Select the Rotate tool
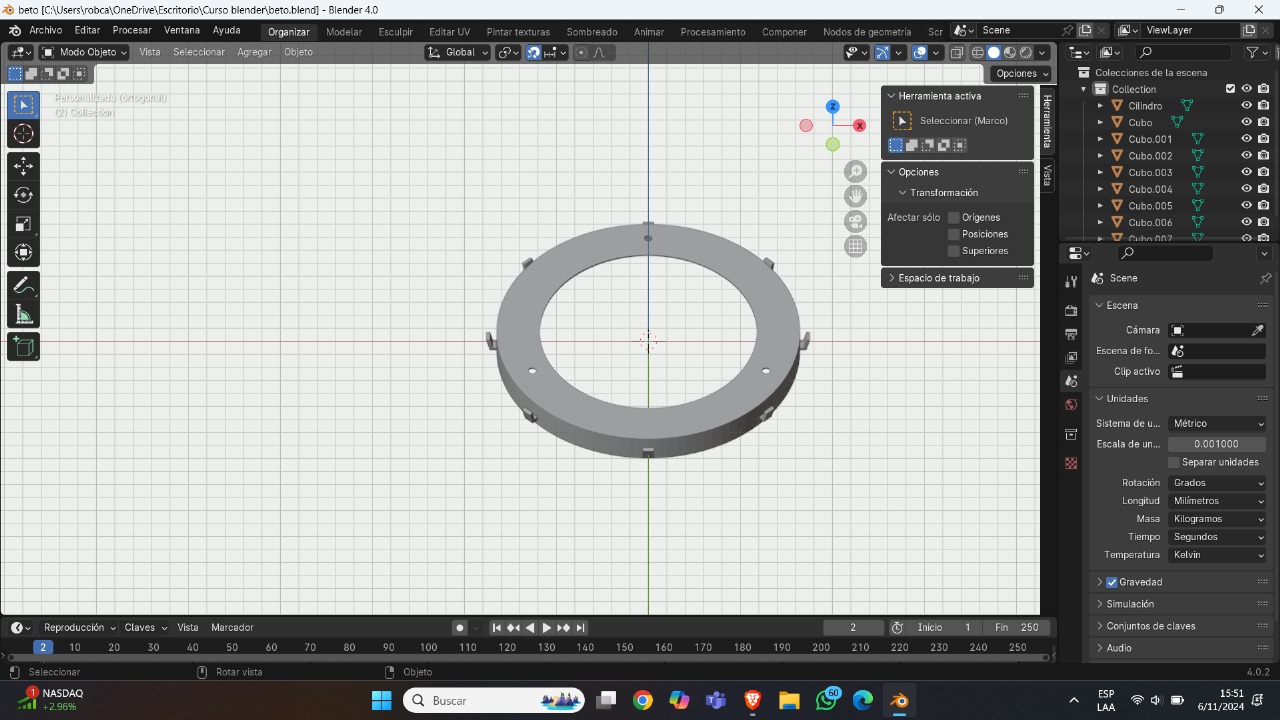 tap(24, 195)
